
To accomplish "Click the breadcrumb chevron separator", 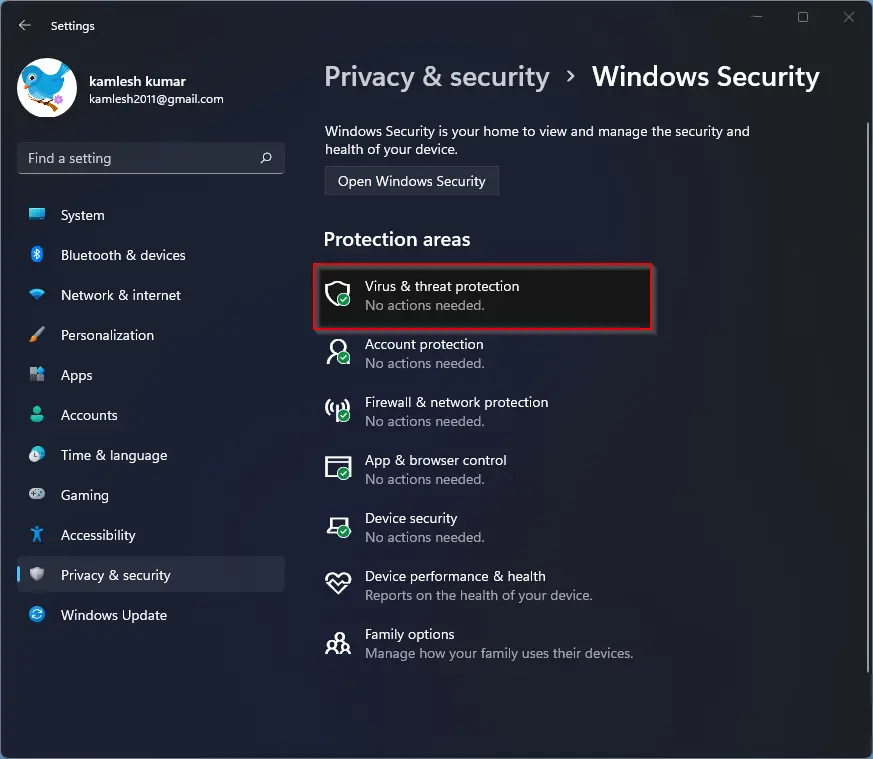I will (570, 76).
